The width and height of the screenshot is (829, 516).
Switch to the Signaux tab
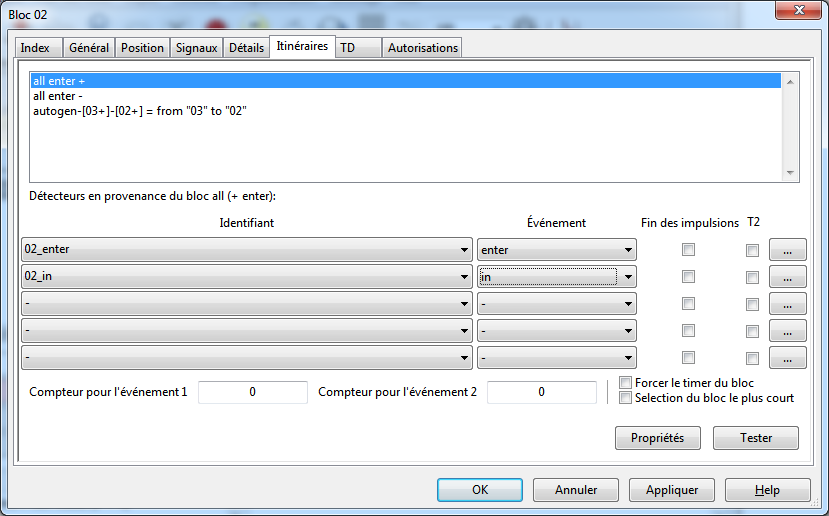pos(196,48)
